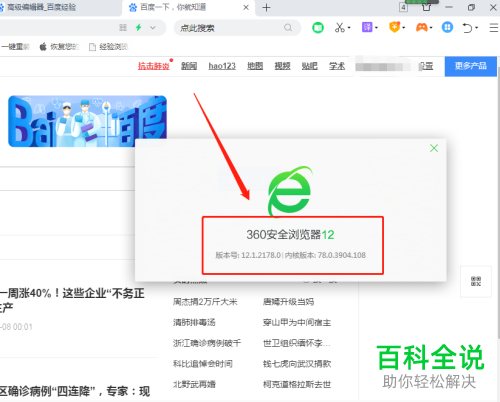Screen dimensions: 500x402
Task: Click the orange shield wallet icon
Action: click(394, 27)
